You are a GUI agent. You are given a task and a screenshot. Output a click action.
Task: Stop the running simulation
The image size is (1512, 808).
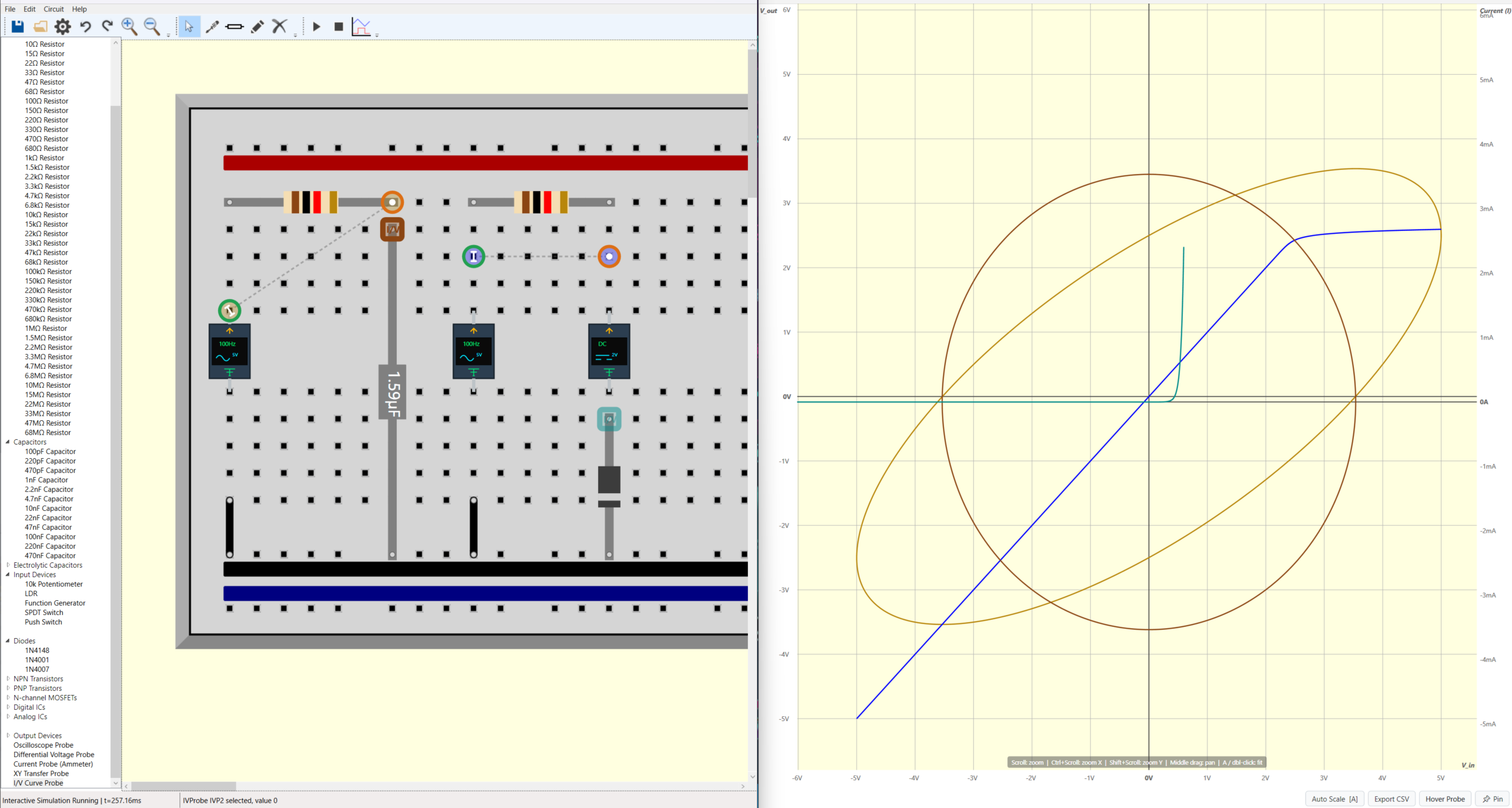(x=338, y=27)
